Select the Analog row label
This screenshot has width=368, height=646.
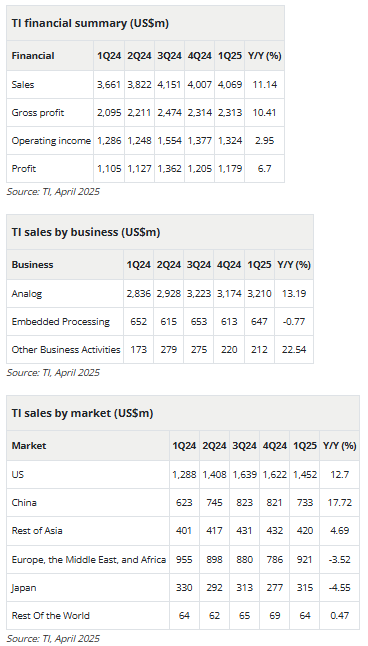[x=27, y=294]
